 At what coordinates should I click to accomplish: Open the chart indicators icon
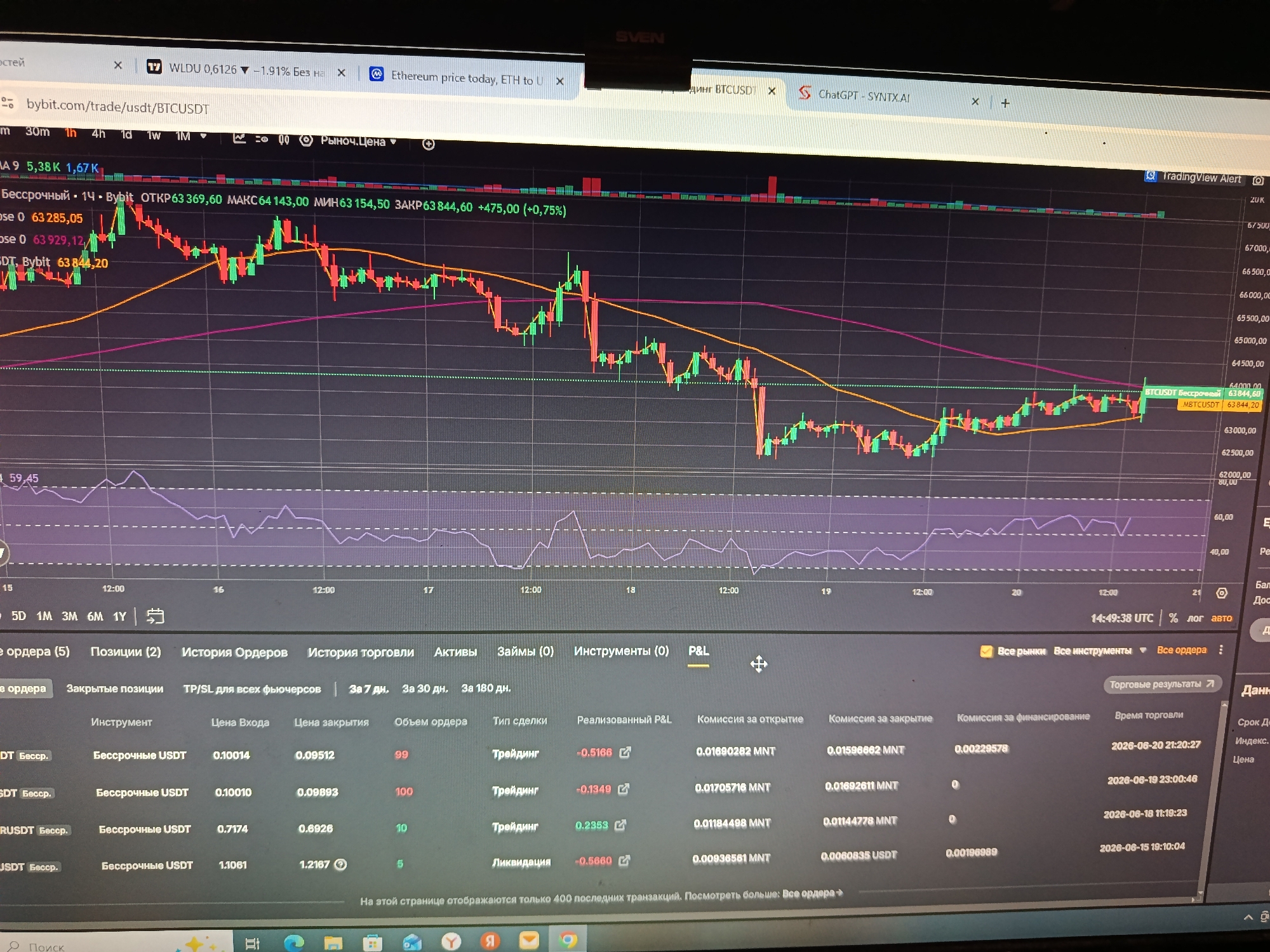click(239, 138)
